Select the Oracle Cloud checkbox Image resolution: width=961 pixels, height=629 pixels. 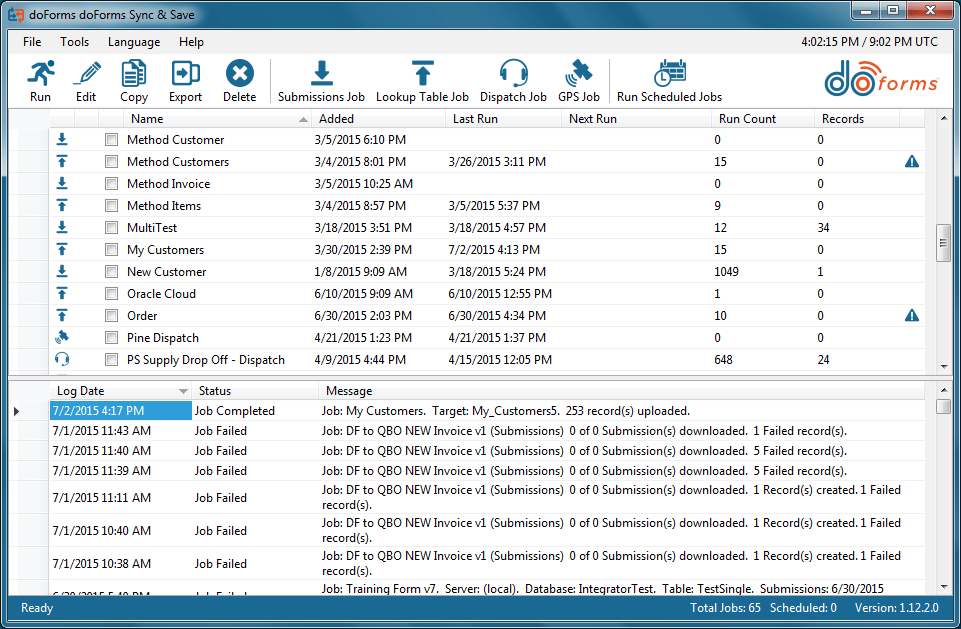pos(111,294)
